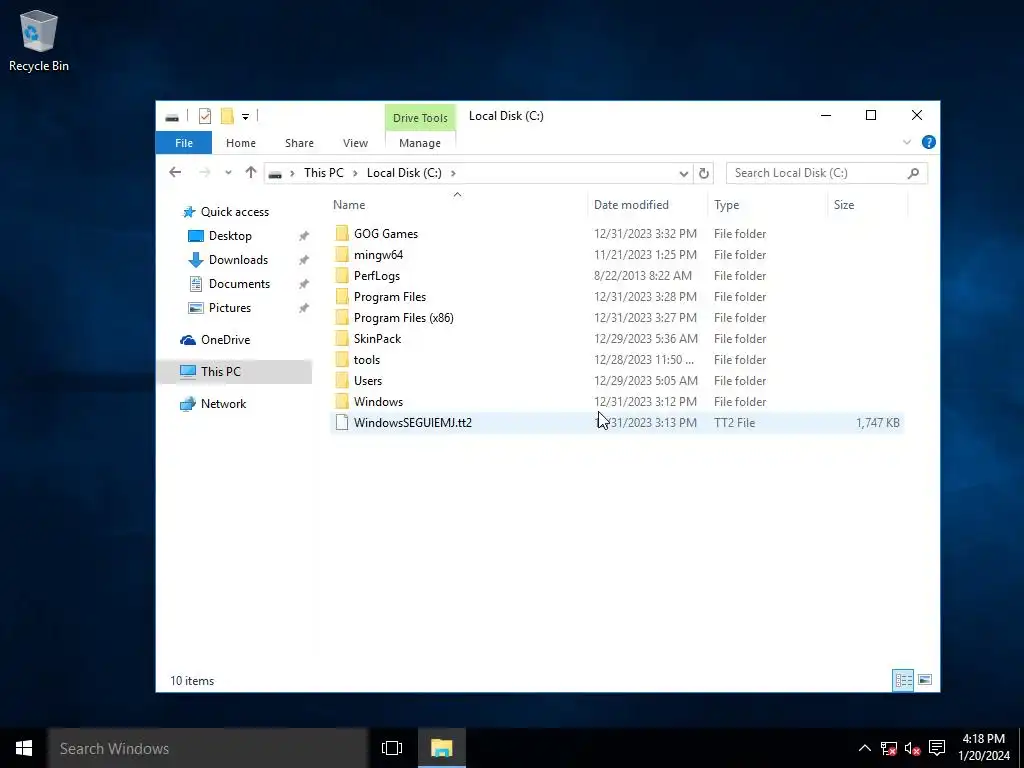This screenshot has width=1024, height=768.
Task: Open Customize Quick Access Toolbar dropdown arrow
Action: tap(246, 117)
